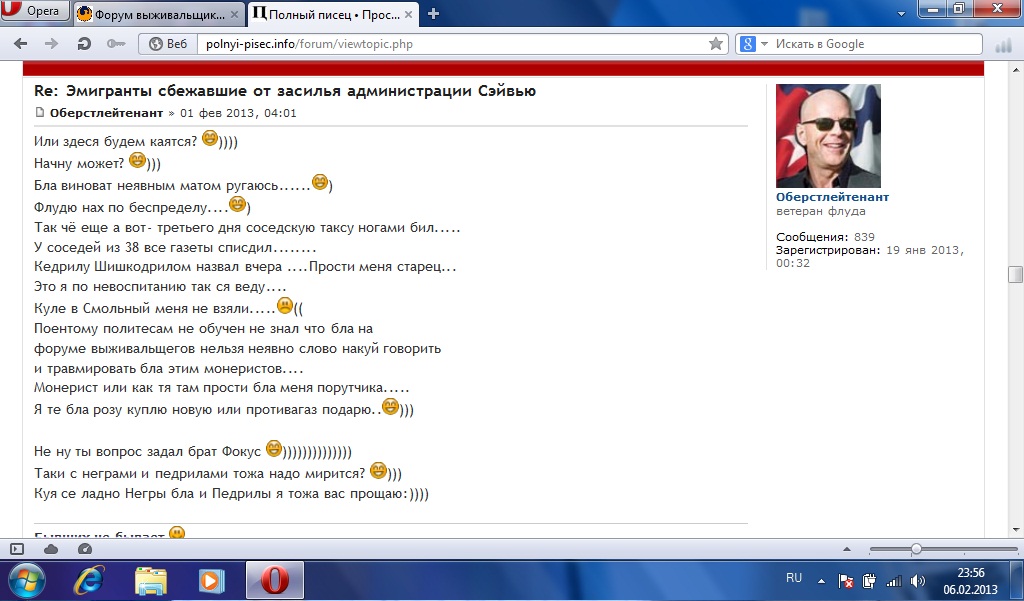Go forward to next page
This screenshot has height=601, width=1024.
51,44
